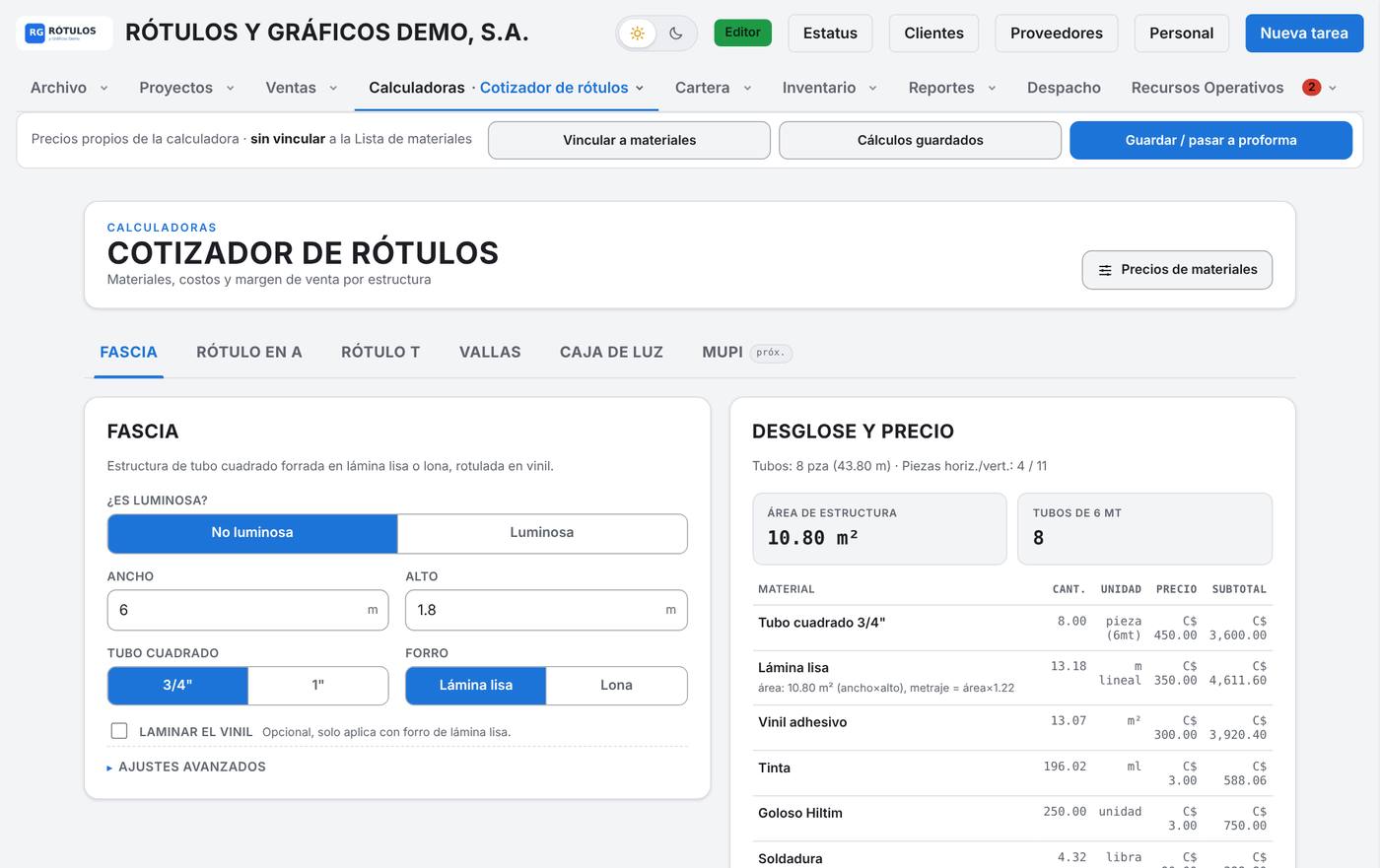Choose 1" tubo cuadrado

tap(318, 686)
